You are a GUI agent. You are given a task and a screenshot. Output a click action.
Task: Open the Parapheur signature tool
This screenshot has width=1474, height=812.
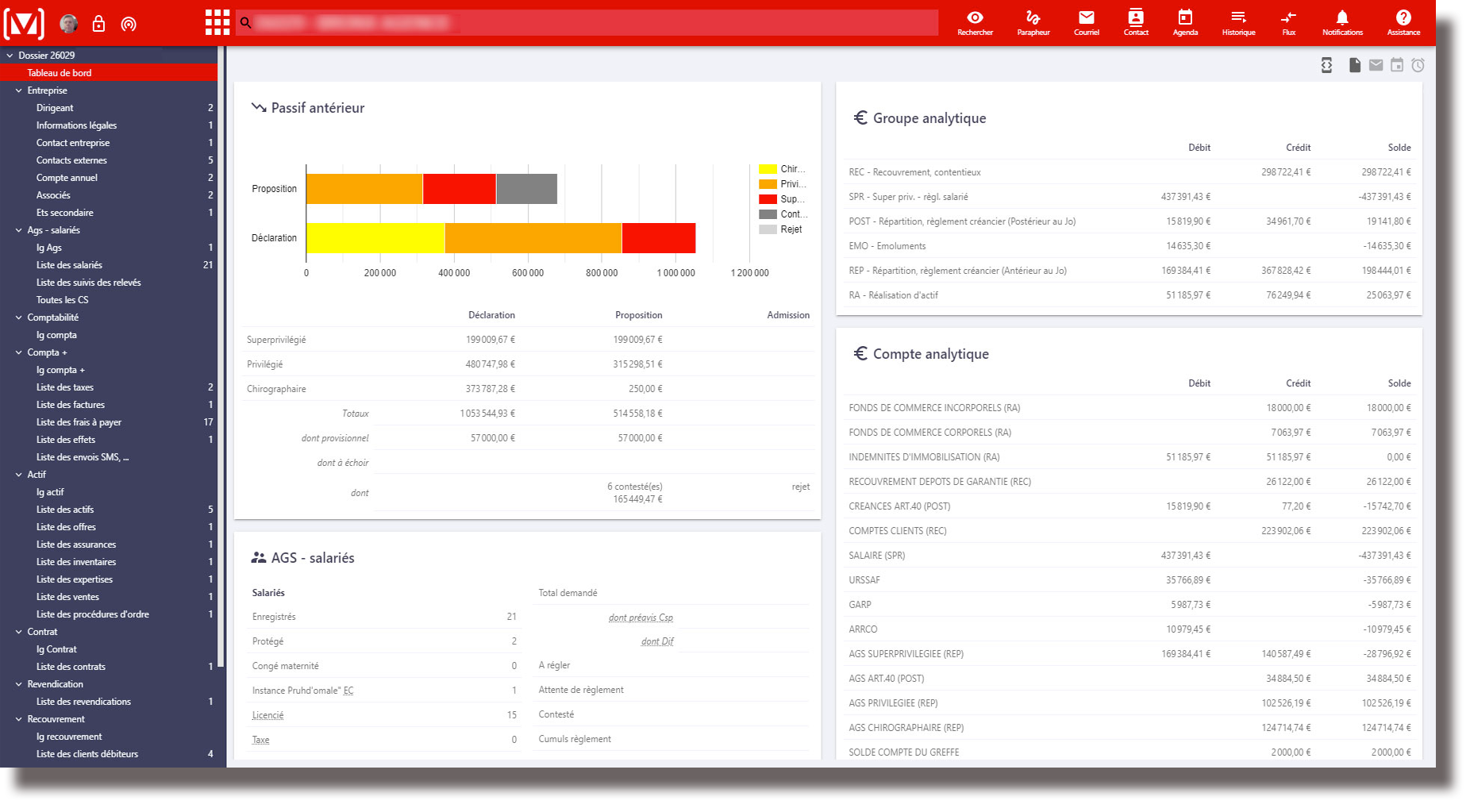click(1033, 22)
